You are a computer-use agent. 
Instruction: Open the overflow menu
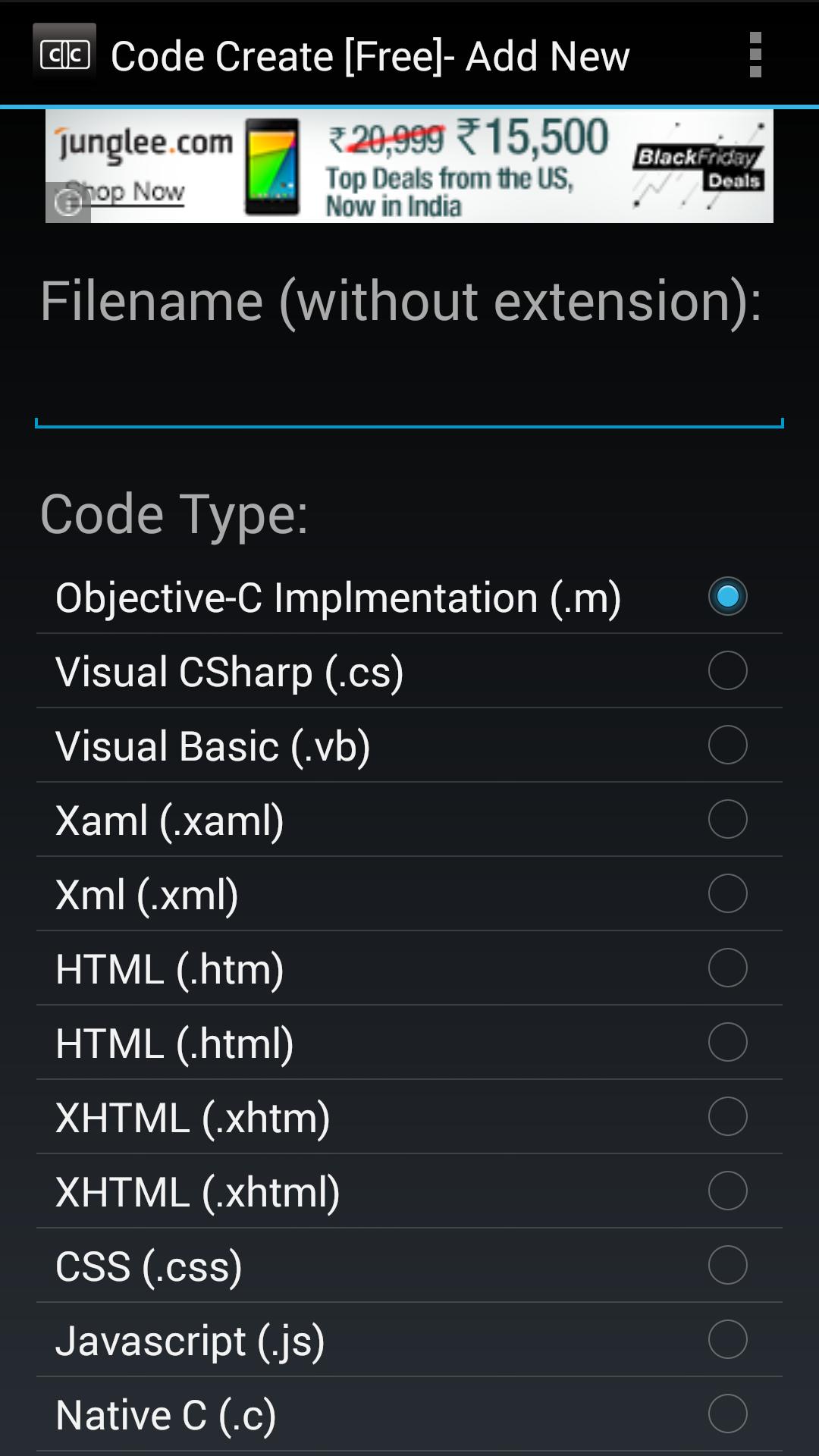pos(755,55)
